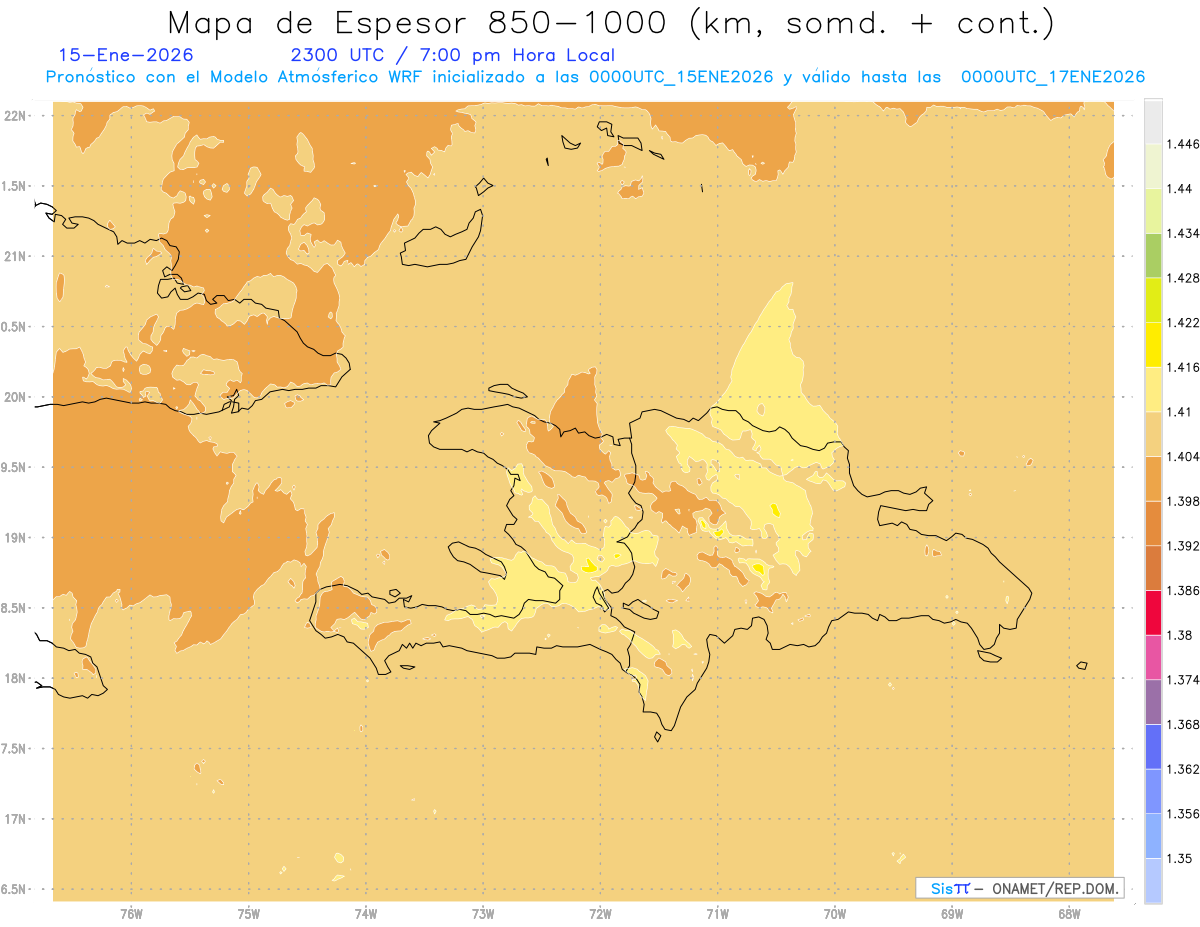The width and height of the screenshot is (1200, 927).
Task: Select legend swatch between 1.356 and 1.362
Action: point(1153,791)
